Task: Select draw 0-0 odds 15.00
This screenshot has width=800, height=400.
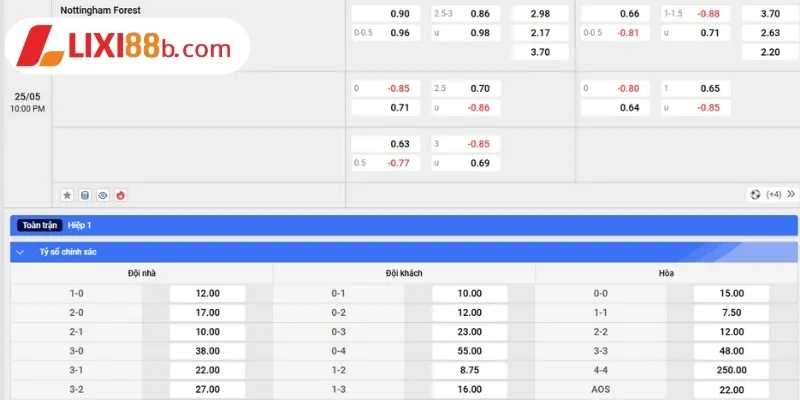Action: point(731,293)
